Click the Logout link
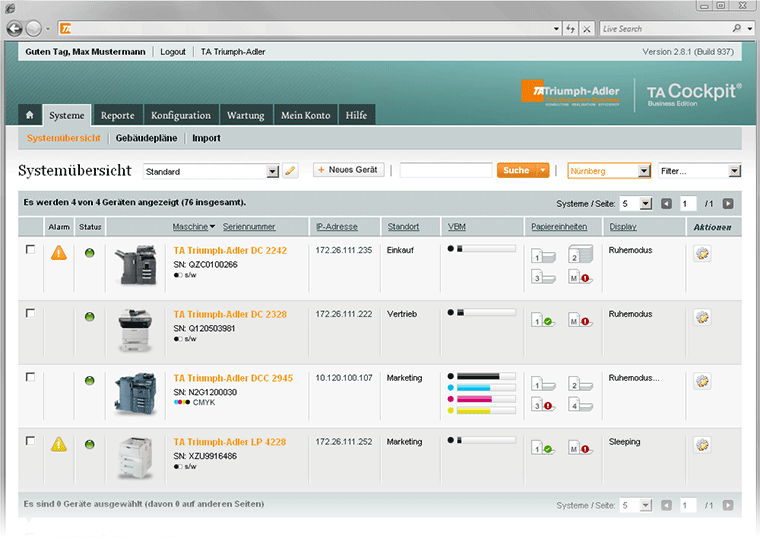Screen dimensions: 760x555 173,52
